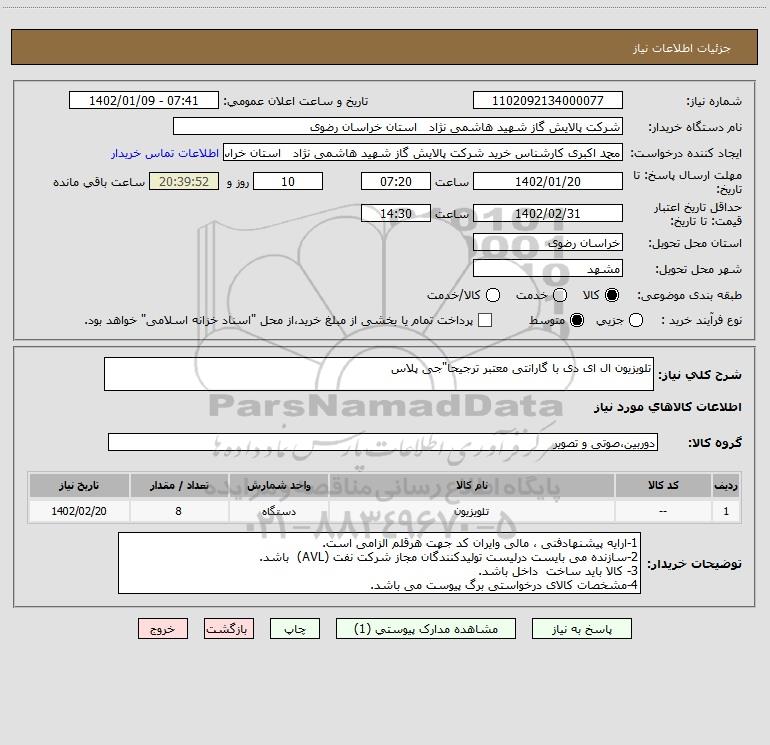The width and height of the screenshot is (770, 745).
Task: Choose the متوسط purchase type radio
Action: (x=577, y=320)
